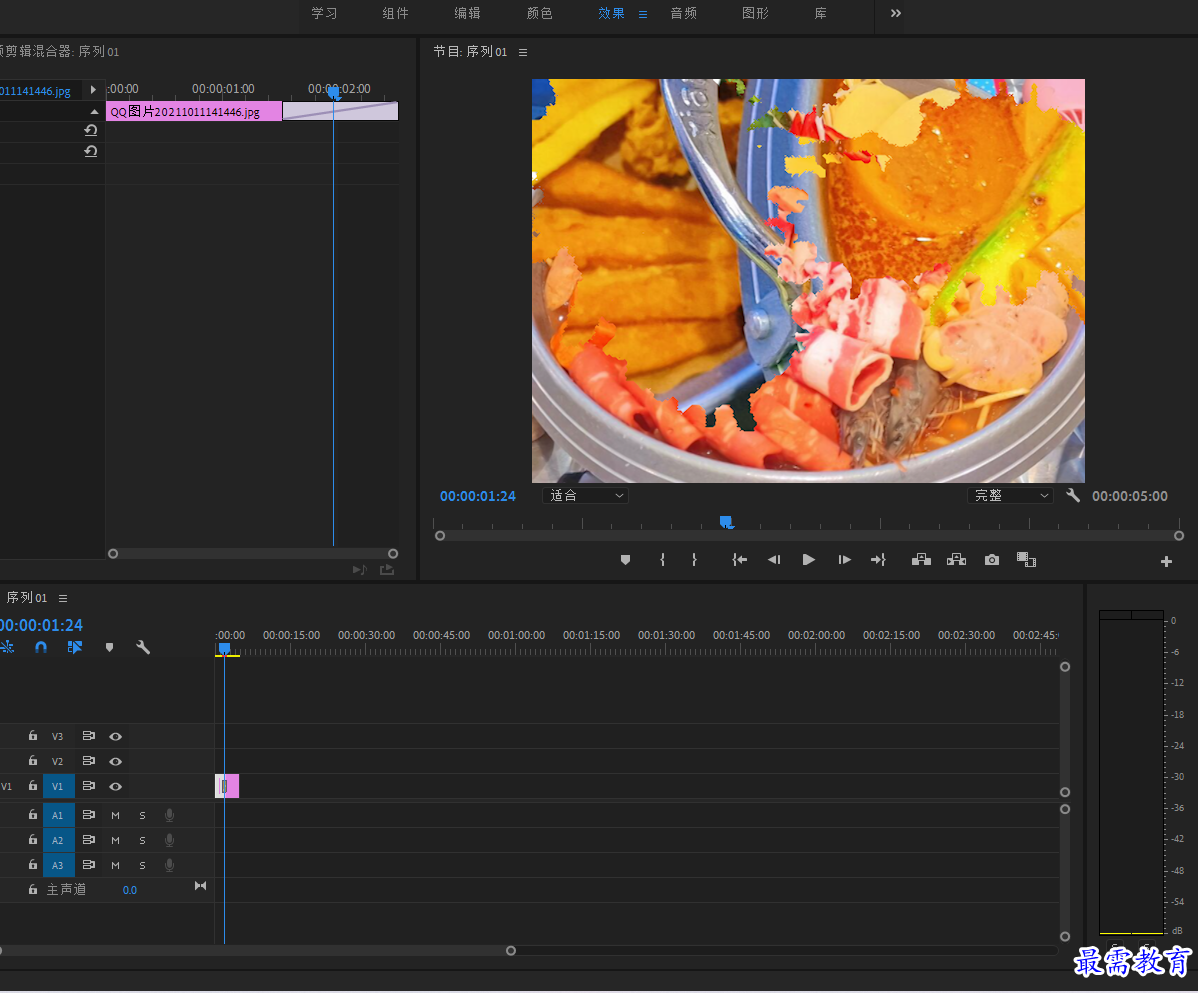Click program monitor timecode 00:00:01:24

pos(478,496)
